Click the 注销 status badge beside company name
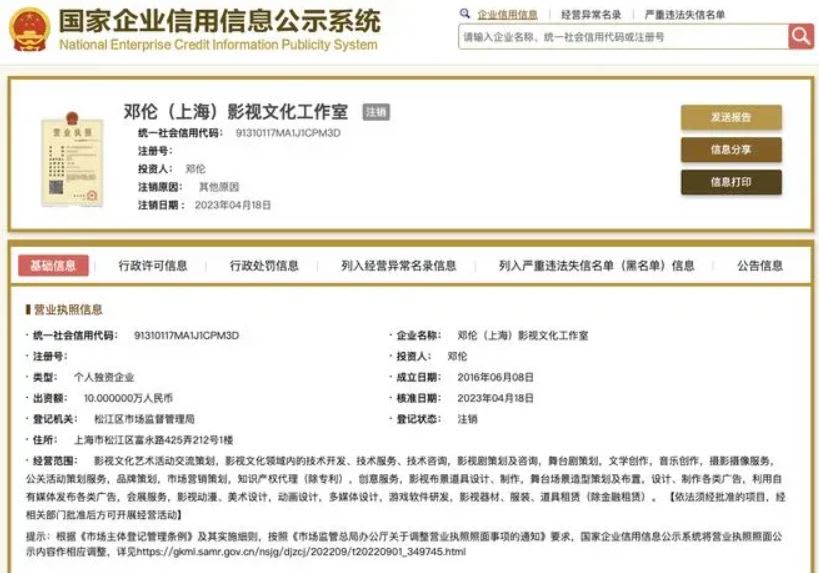This screenshot has height=573, width=819. 376,112
